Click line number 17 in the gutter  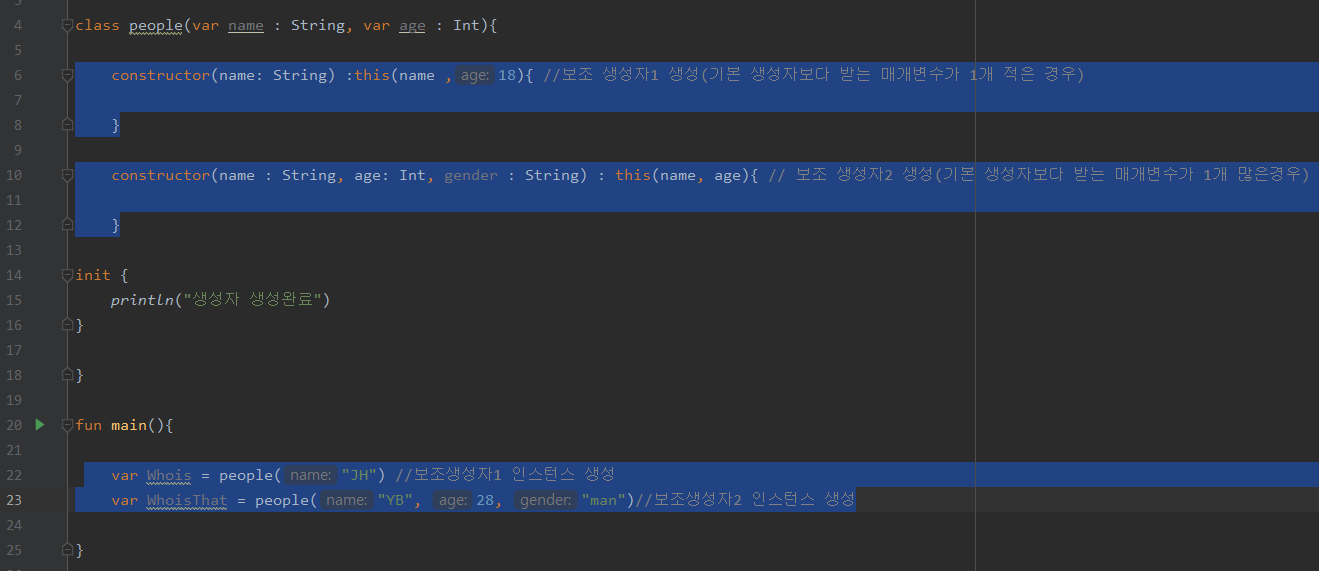coord(14,350)
